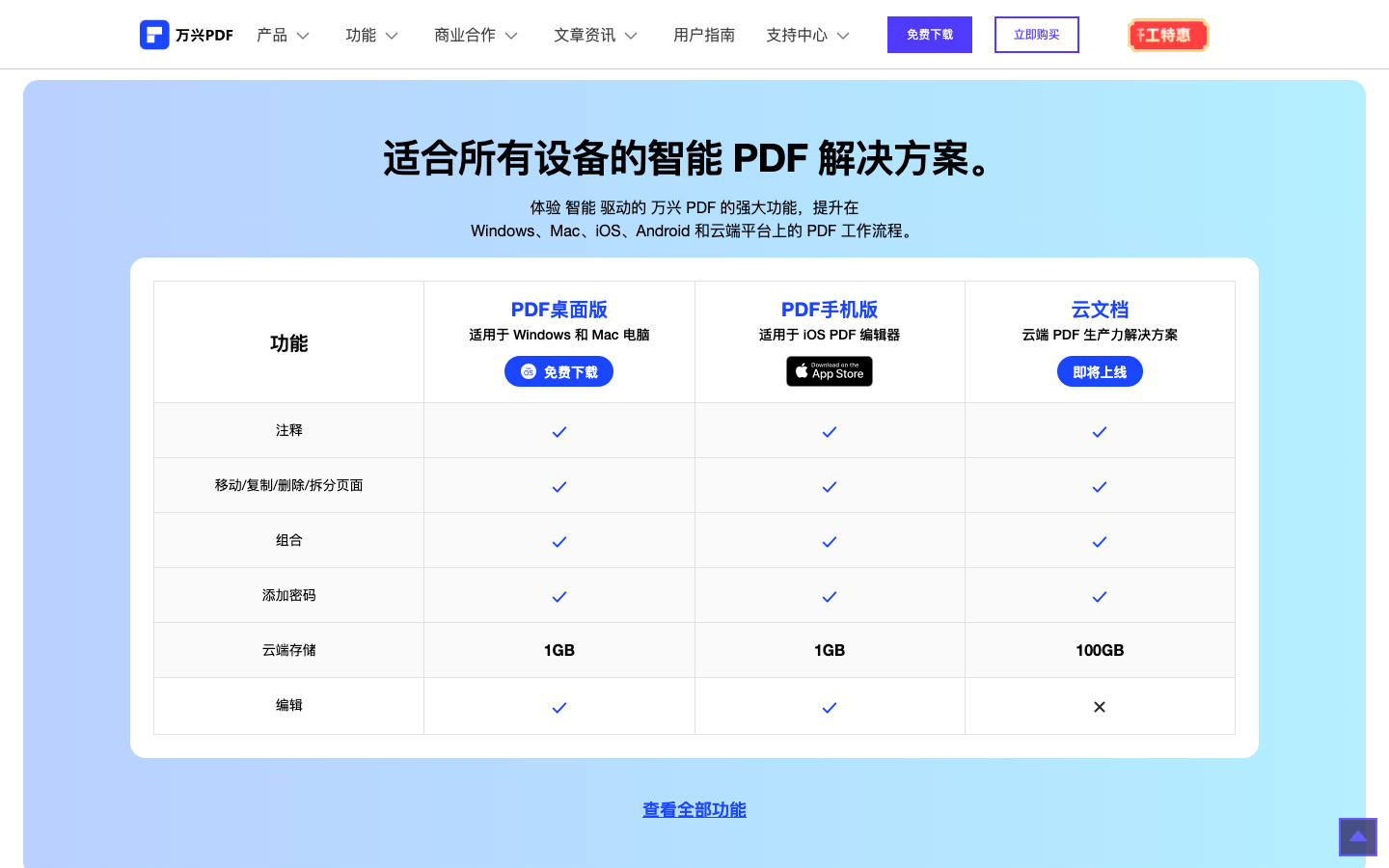Click the X mark for 编辑 under 云文档

[x=1100, y=706]
